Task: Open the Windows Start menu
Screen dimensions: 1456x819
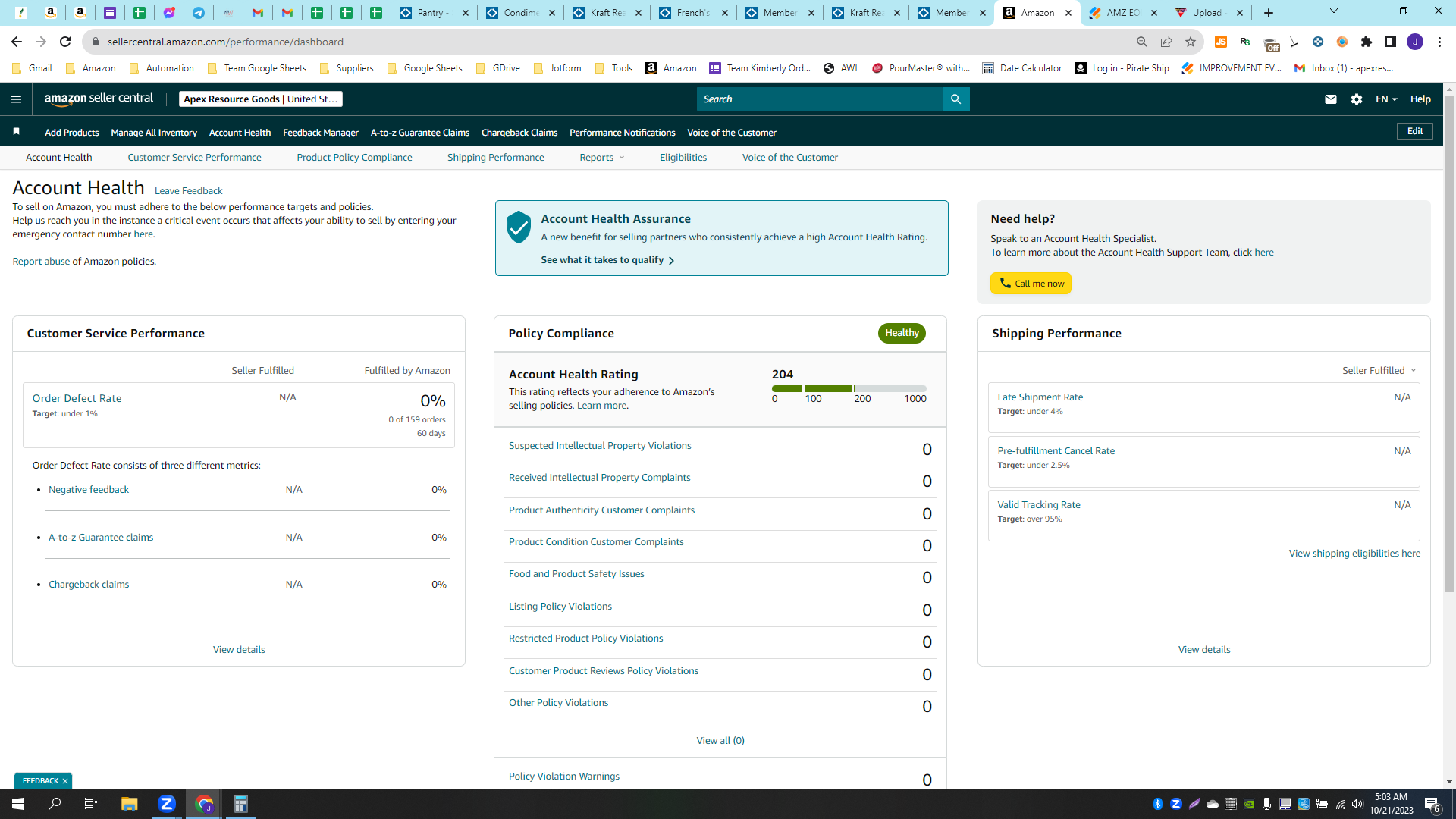Action: point(18,804)
